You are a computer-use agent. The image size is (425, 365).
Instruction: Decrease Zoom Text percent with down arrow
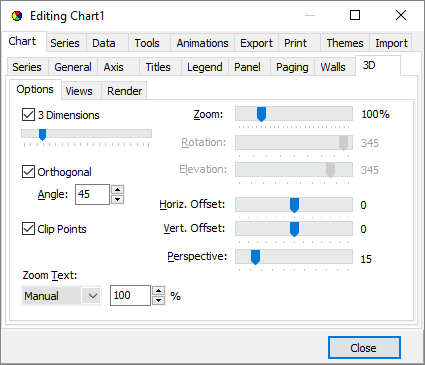point(159,300)
